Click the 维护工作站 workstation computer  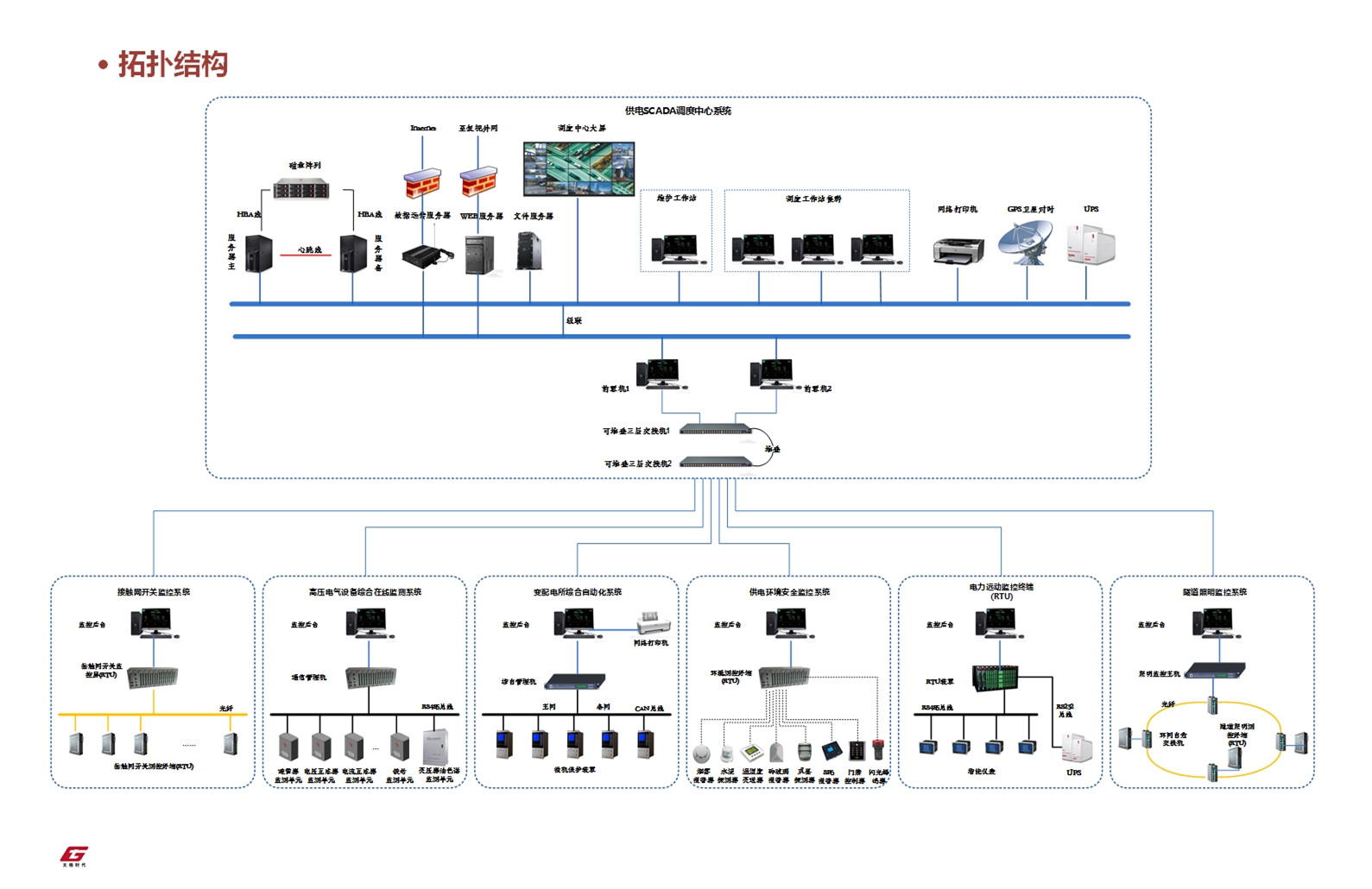[674, 249]
